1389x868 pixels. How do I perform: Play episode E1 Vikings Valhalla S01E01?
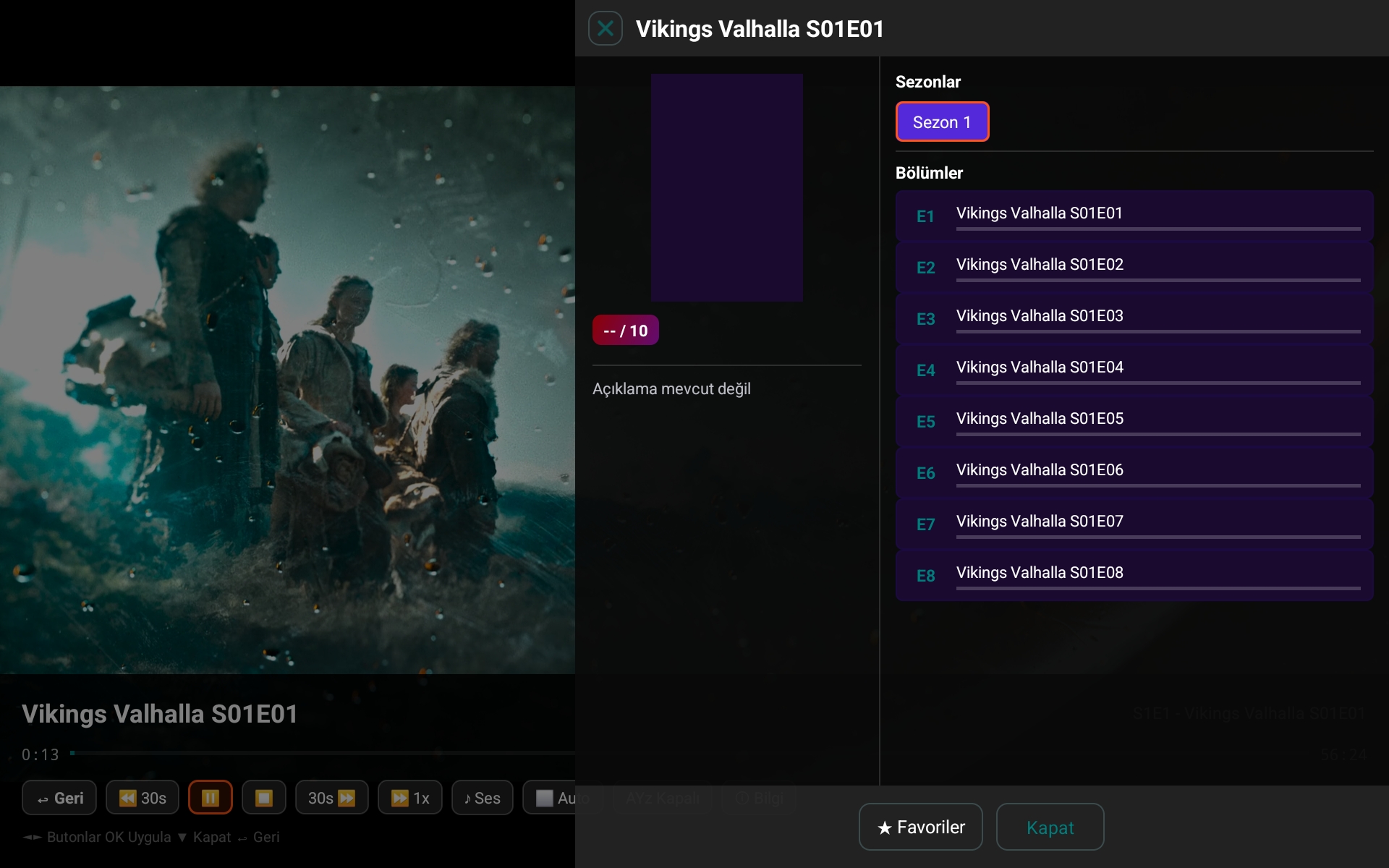(1134, 216)
